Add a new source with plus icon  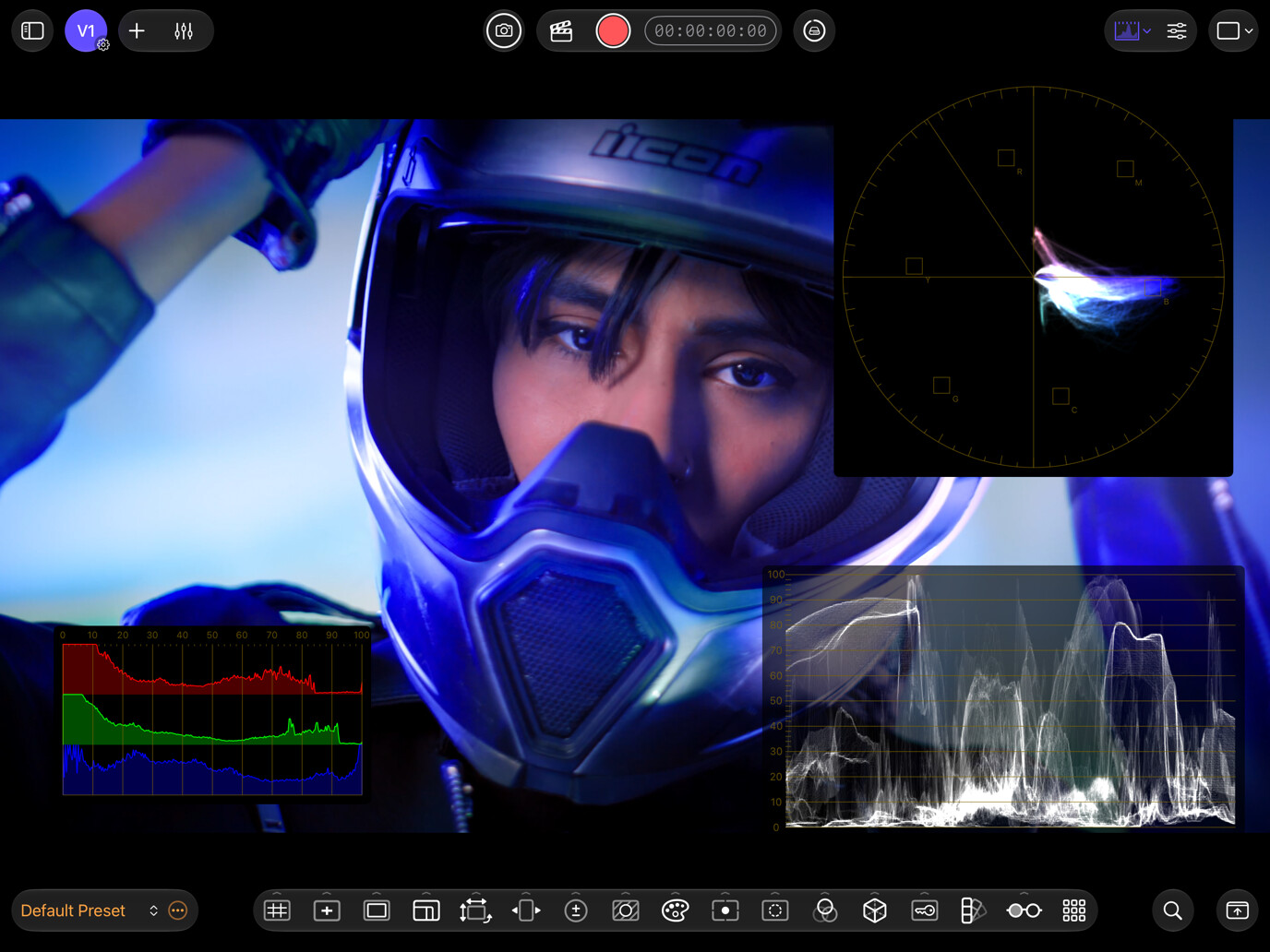[x=137, y=30]
